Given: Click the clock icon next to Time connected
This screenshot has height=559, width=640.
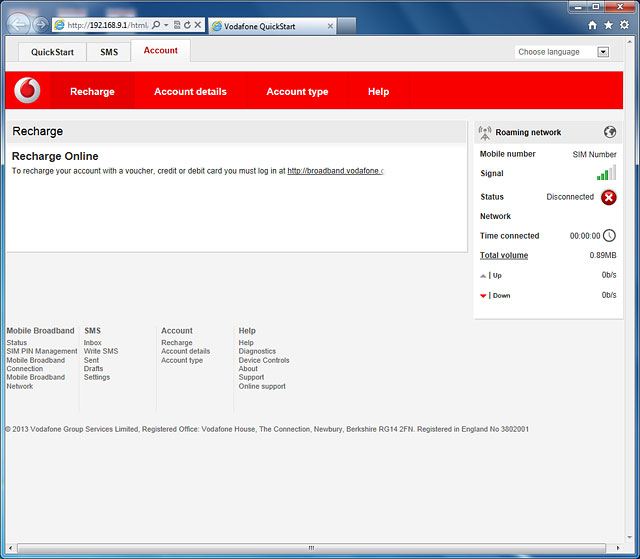Looking at the screenshot, I should pyautogui.click(x=609, y=235).
